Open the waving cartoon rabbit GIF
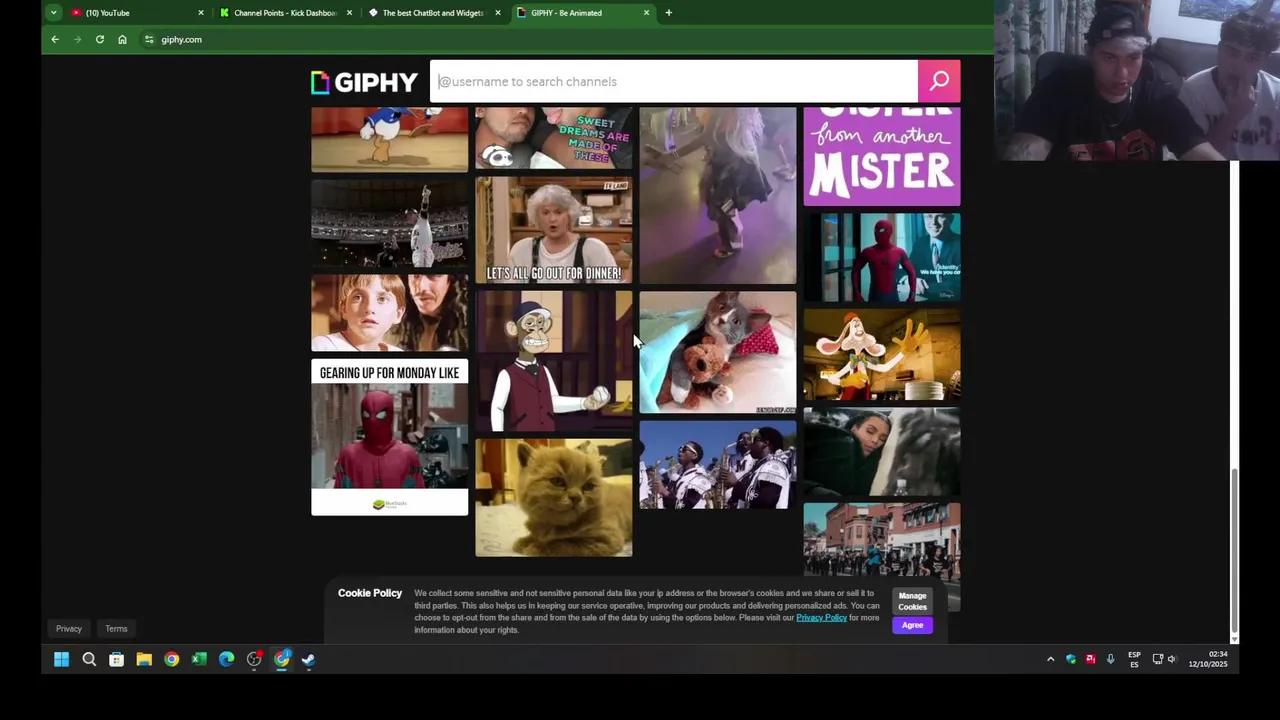The width and height of the screenshot is (1280, 720). pyautogui.click(x=882, y=354)
